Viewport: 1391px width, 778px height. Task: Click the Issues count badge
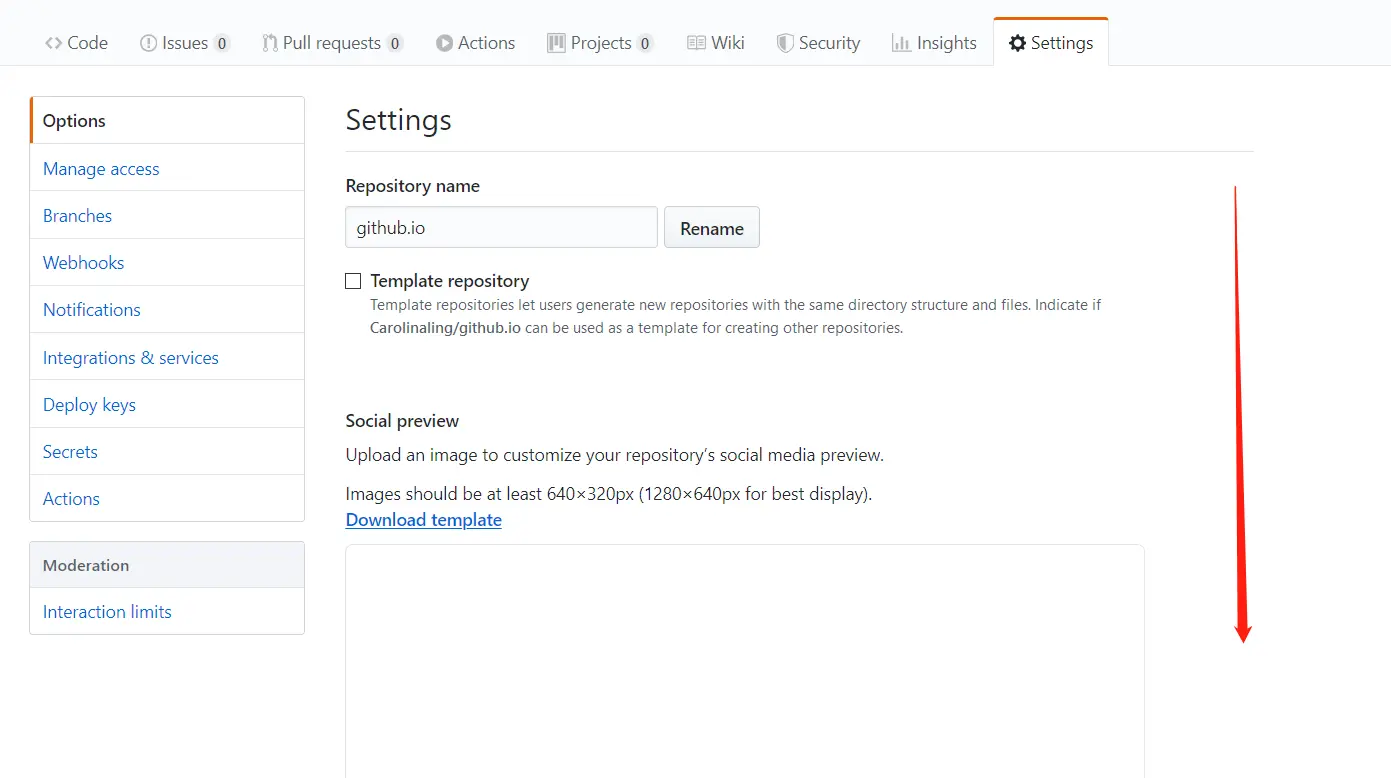[222, 43]
